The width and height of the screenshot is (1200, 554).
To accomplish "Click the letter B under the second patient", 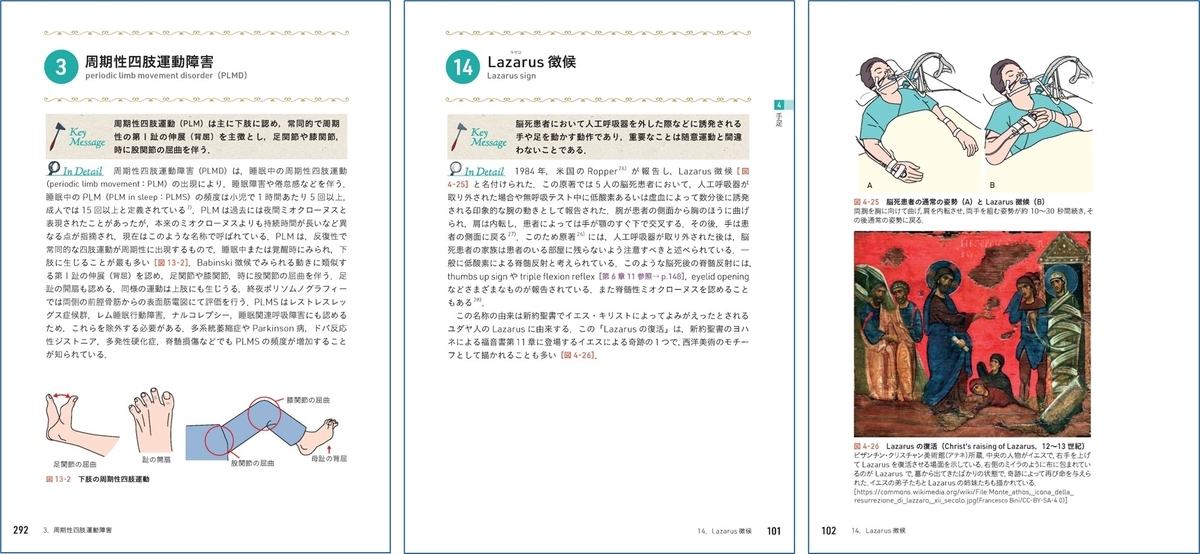I will [992, 186].
